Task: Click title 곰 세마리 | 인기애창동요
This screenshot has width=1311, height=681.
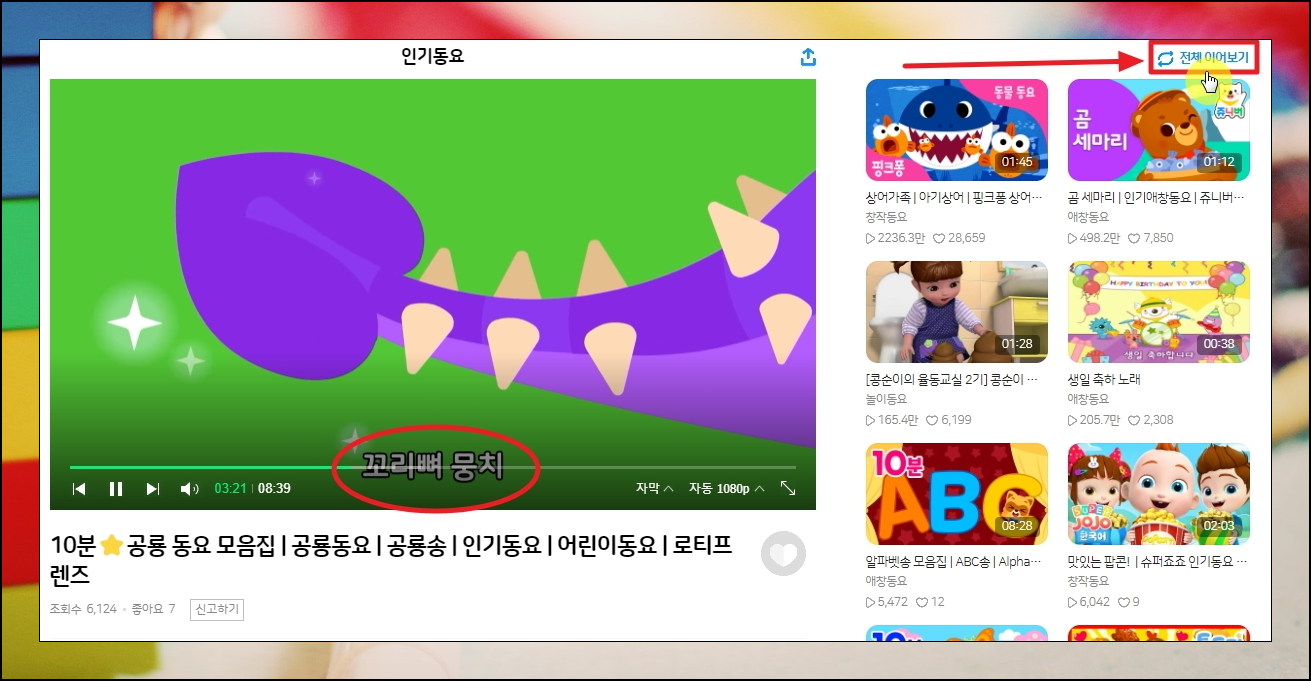Action: coord(1158,198)
